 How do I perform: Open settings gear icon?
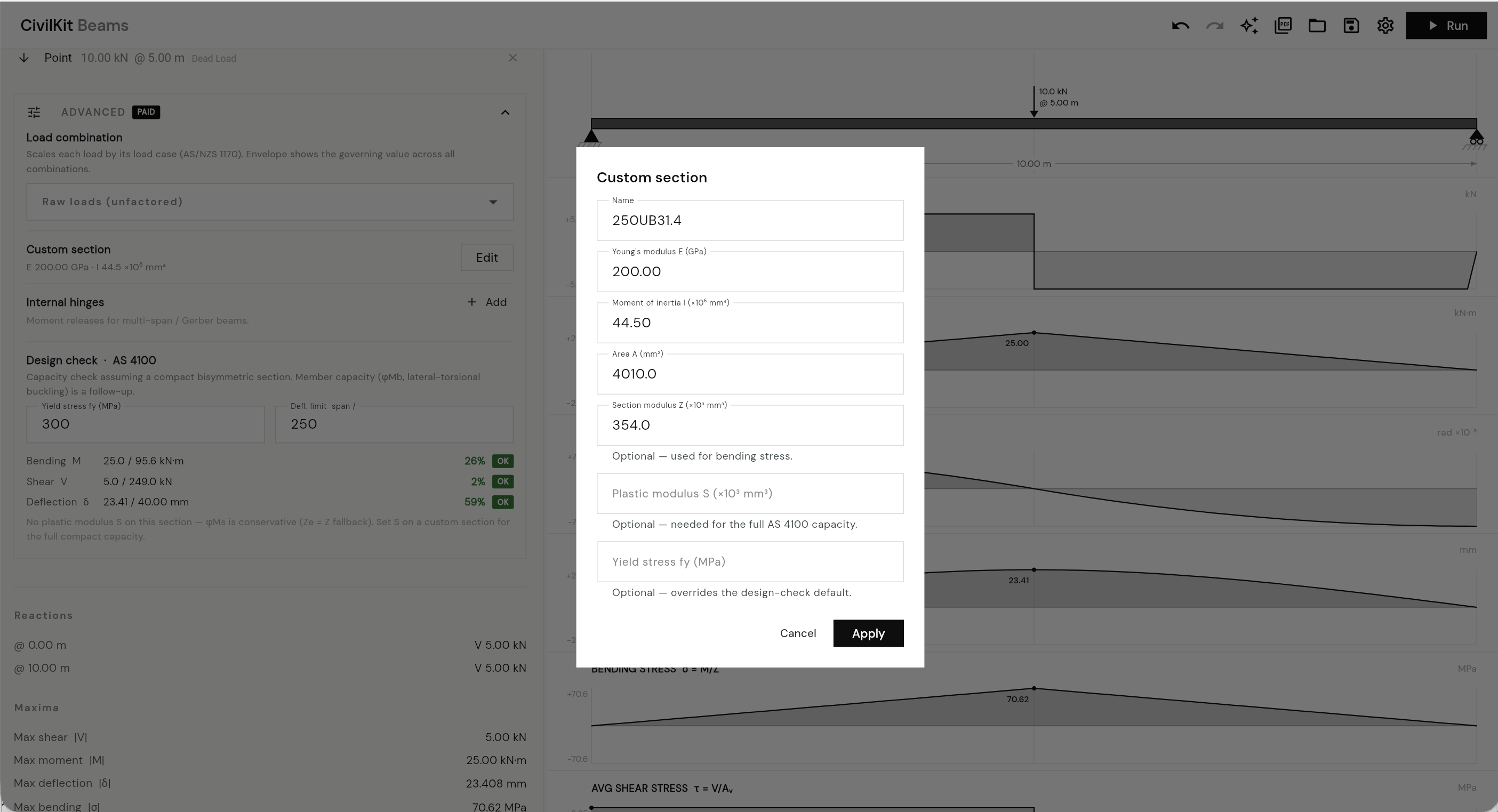(x=1385, y=26)
